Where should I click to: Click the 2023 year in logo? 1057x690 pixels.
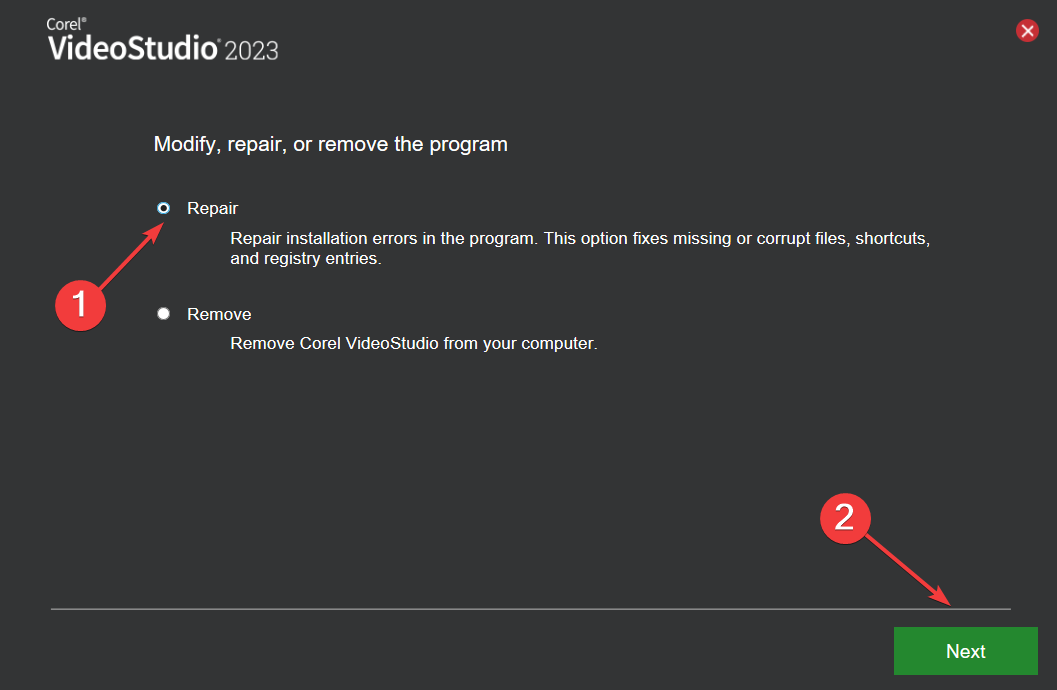251,50
